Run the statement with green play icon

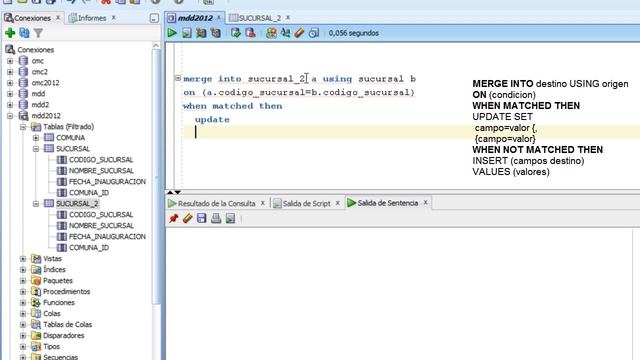(172, 33)
